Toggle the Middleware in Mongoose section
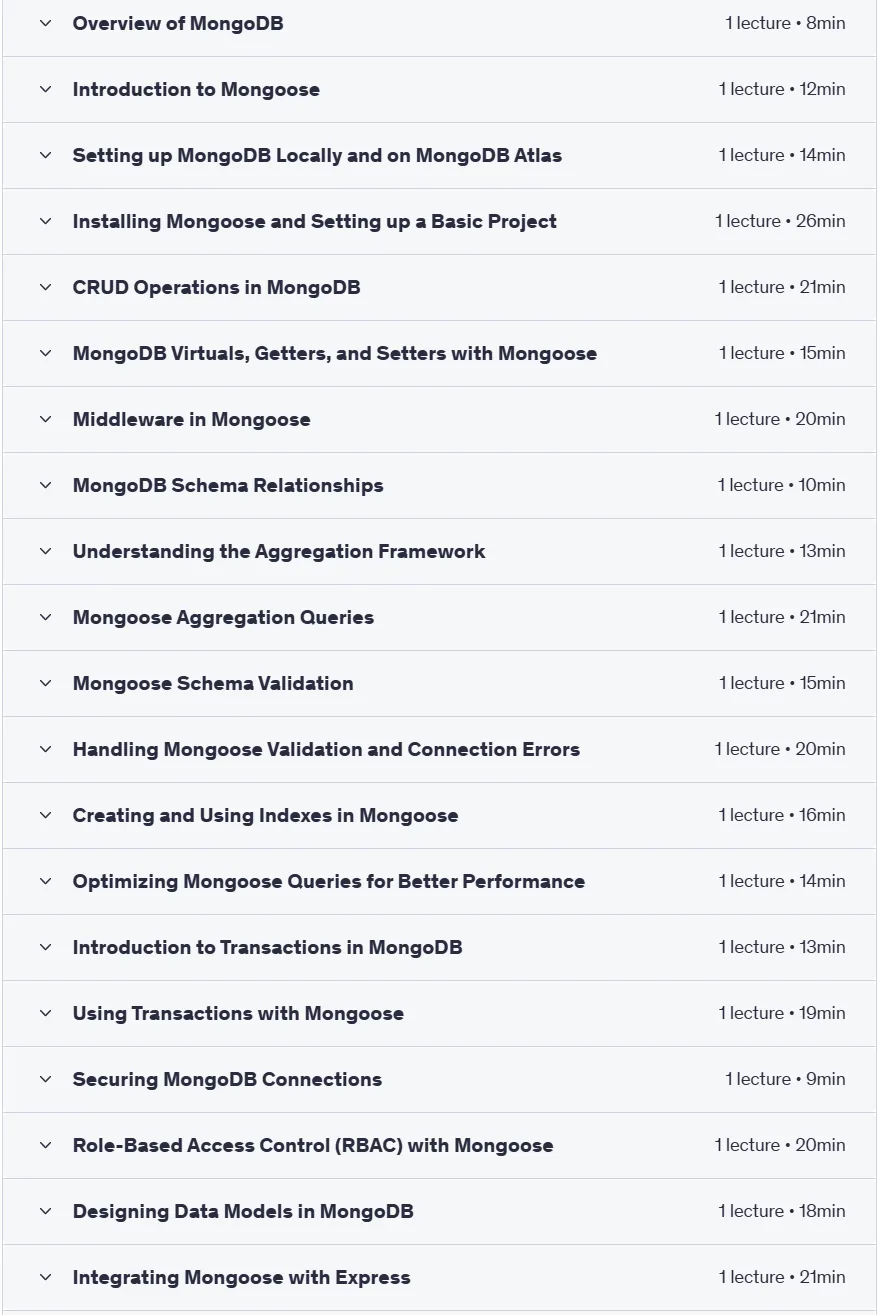879x1315 pixels. click(439, 419)
